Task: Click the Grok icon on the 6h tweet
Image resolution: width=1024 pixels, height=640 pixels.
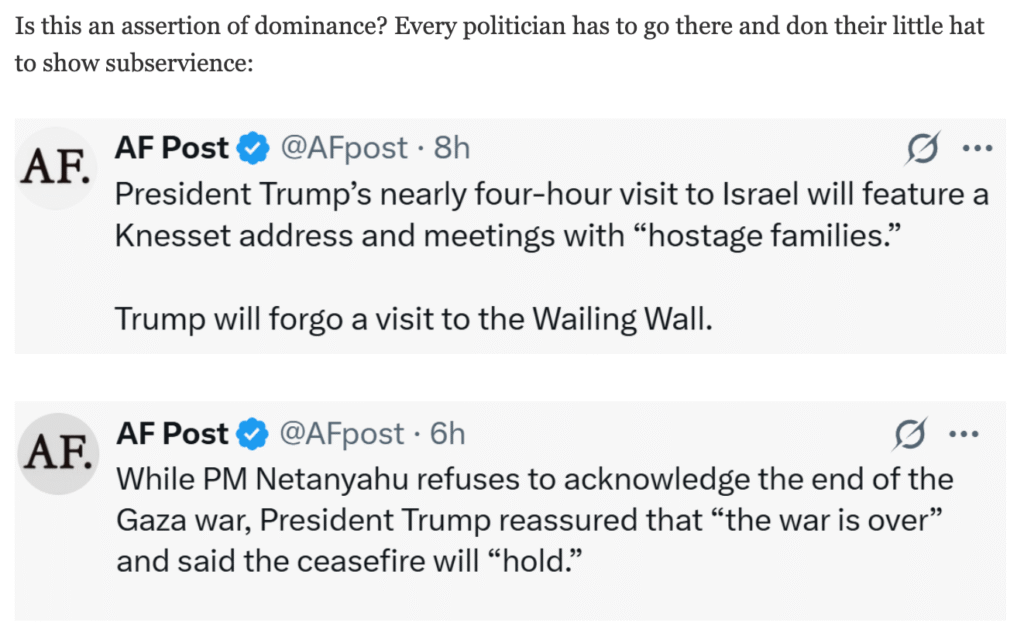Action: click(920, 436)
